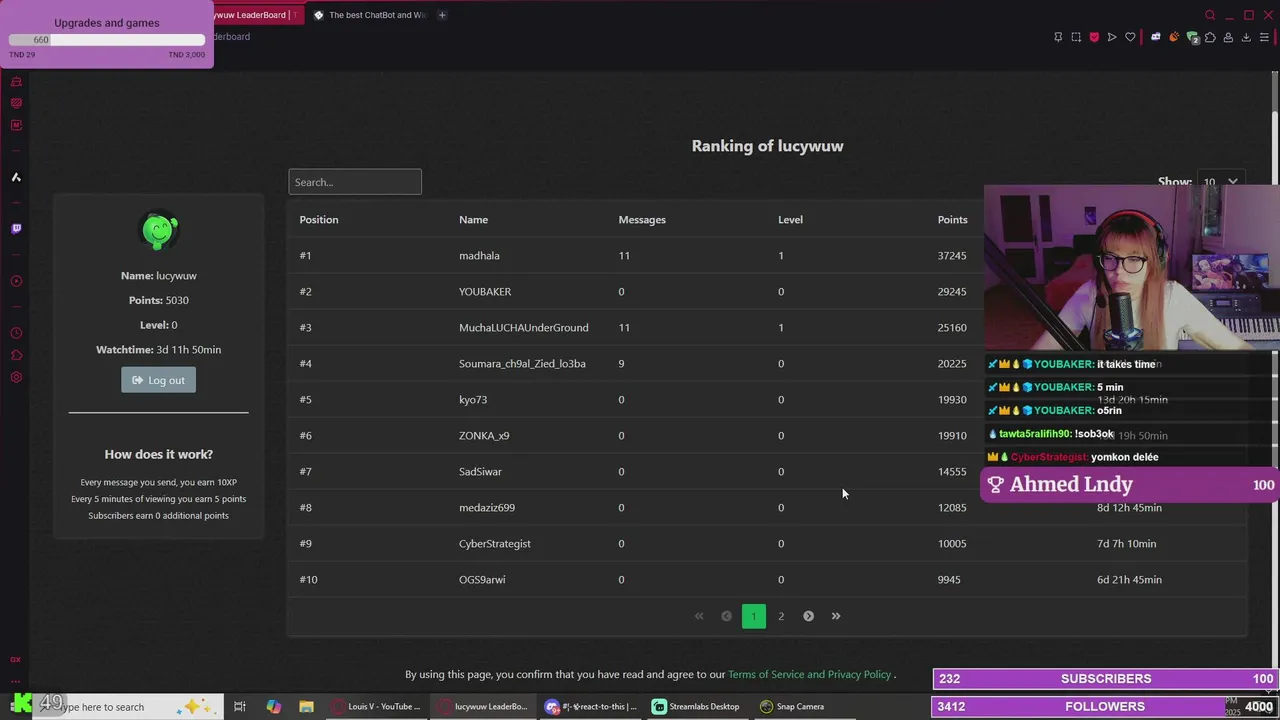Select the Messages column header
Screen dimensions: 1280x720
(x=642, y=220)
